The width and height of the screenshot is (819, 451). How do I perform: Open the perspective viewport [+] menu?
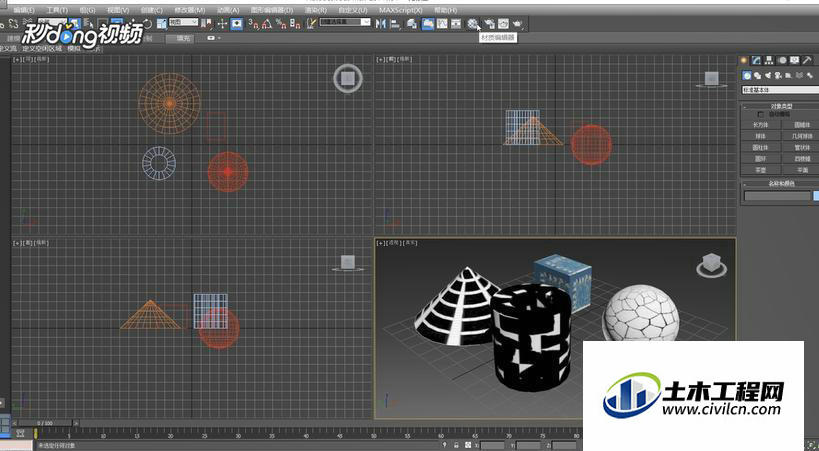381,243
